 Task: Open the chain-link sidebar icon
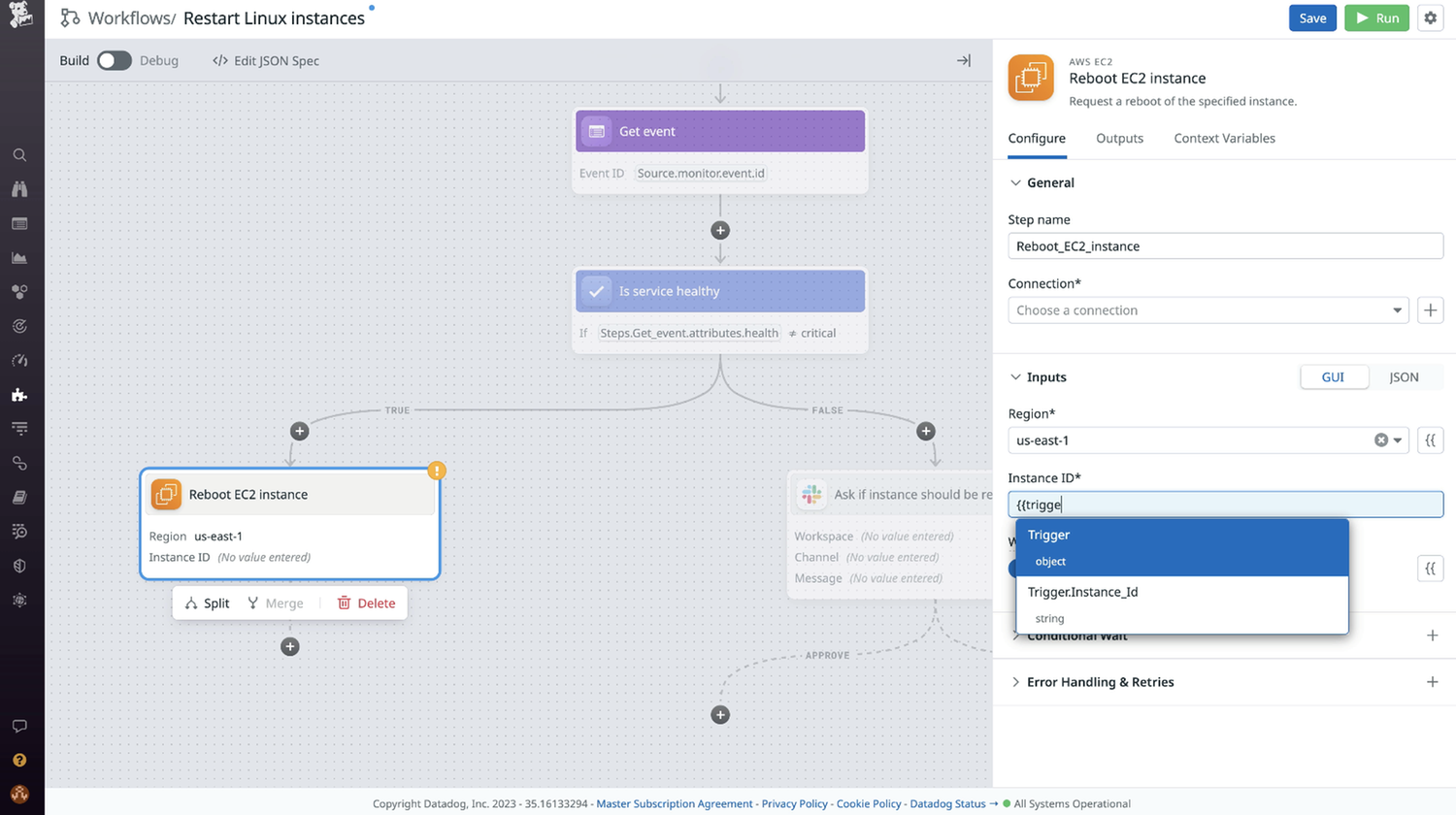click(x=19, y=463)
